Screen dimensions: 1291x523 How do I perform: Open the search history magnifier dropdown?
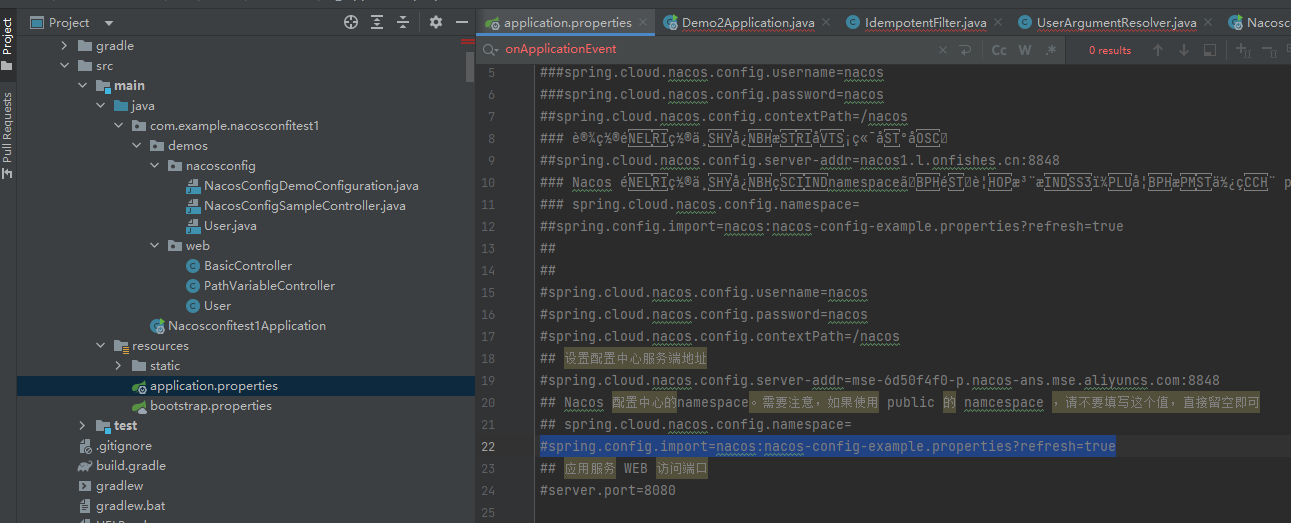[490, 49]
